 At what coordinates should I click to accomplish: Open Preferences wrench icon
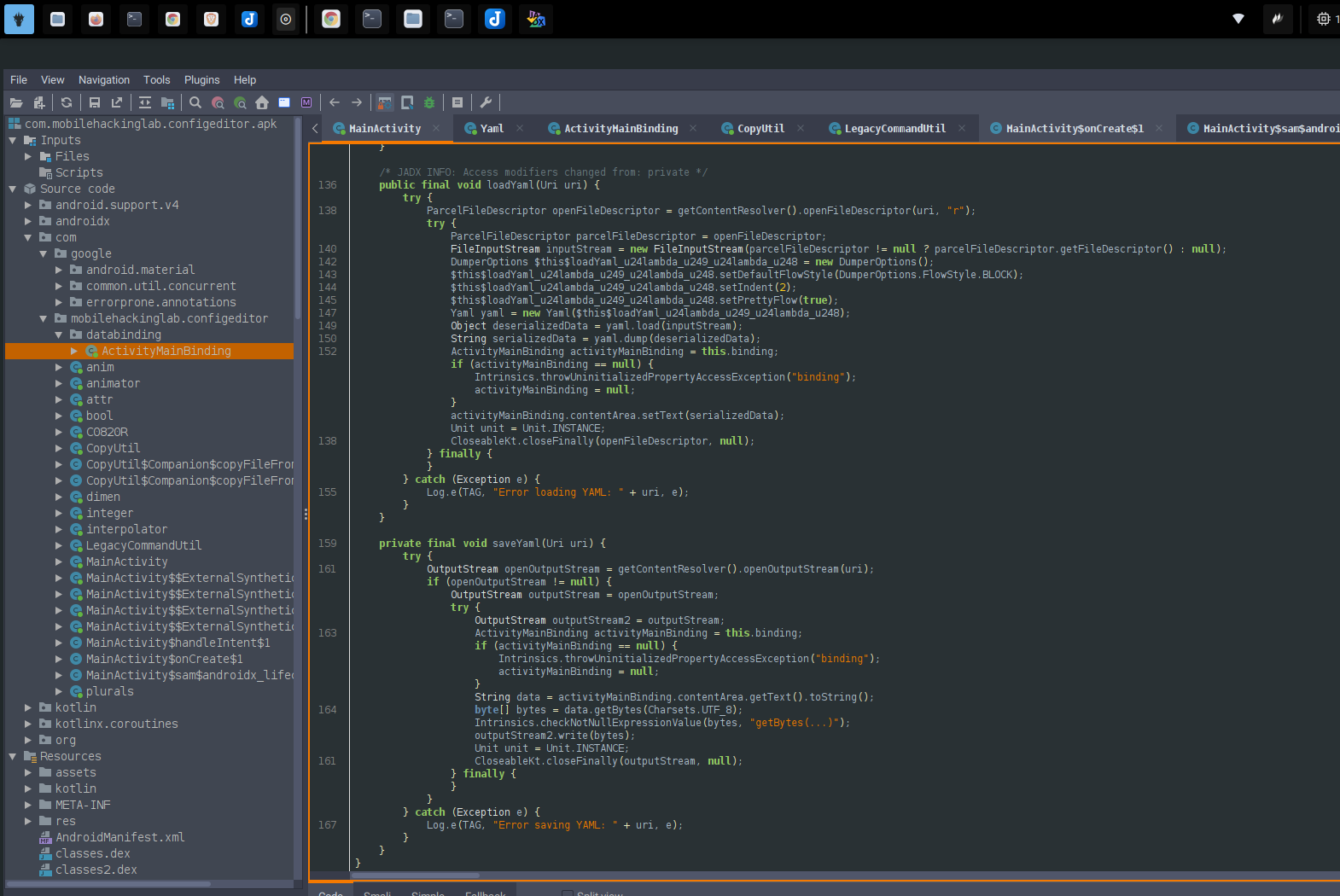tap(486, 102)
